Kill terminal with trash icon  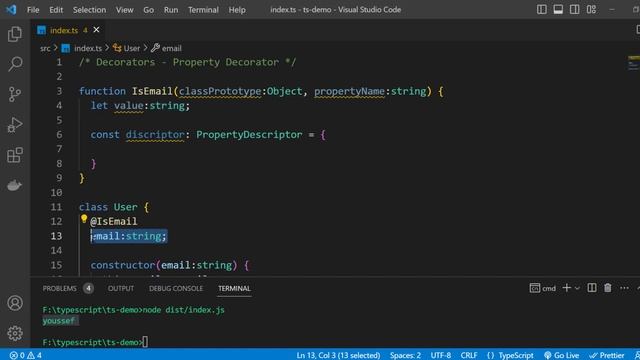point(608,288)
